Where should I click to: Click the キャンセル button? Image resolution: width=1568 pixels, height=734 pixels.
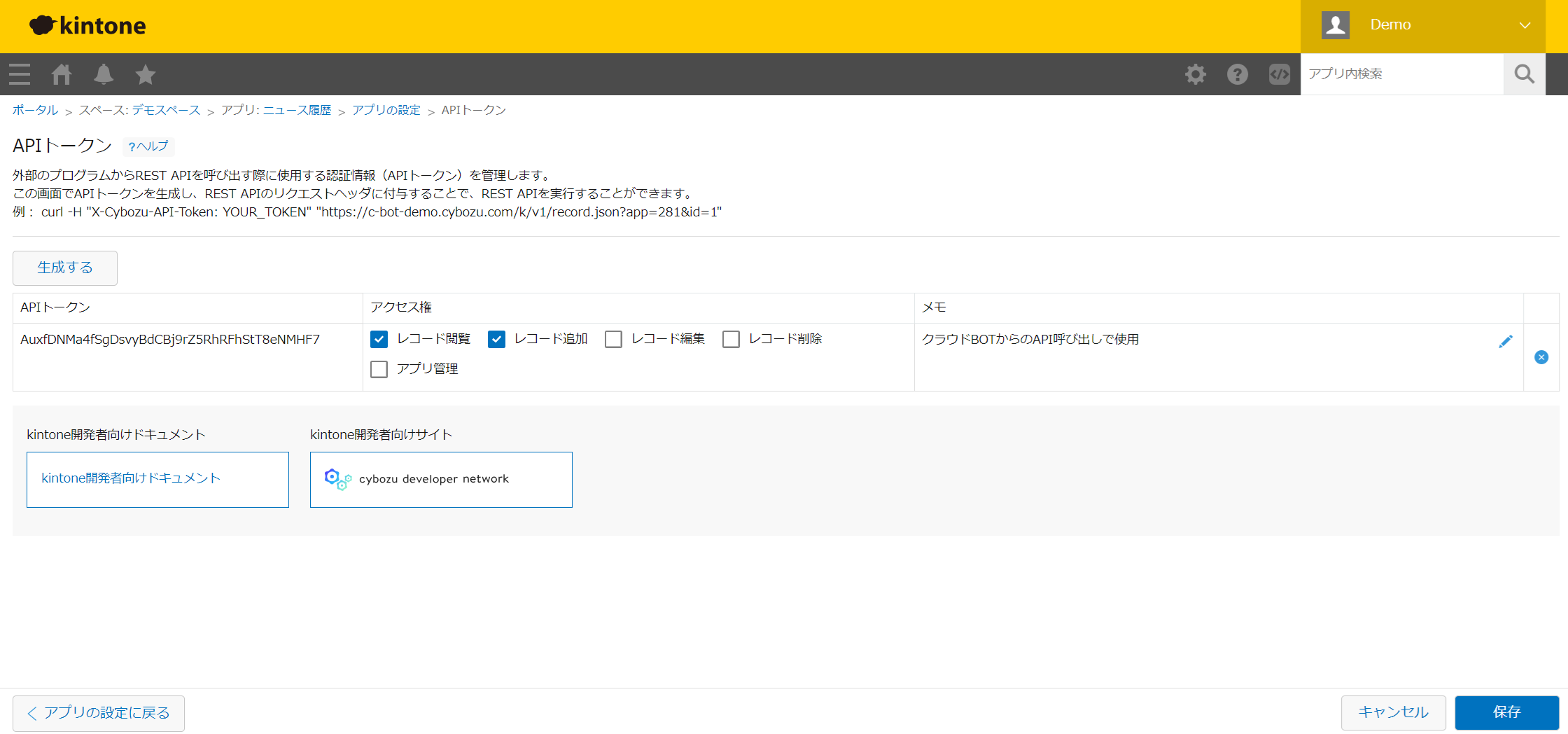tap(1394, 713)
